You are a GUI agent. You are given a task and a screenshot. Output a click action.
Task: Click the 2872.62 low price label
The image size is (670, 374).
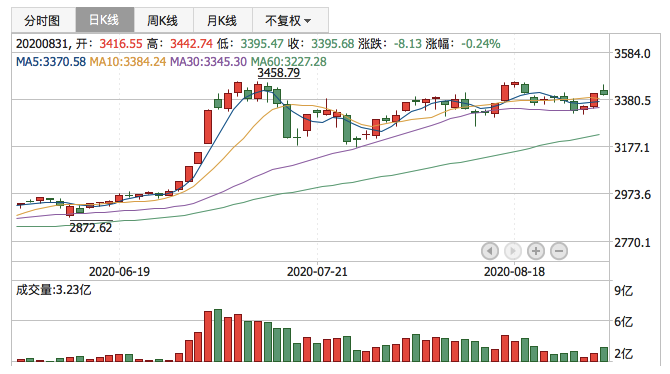pyautogui.click(x=91, y=228)
